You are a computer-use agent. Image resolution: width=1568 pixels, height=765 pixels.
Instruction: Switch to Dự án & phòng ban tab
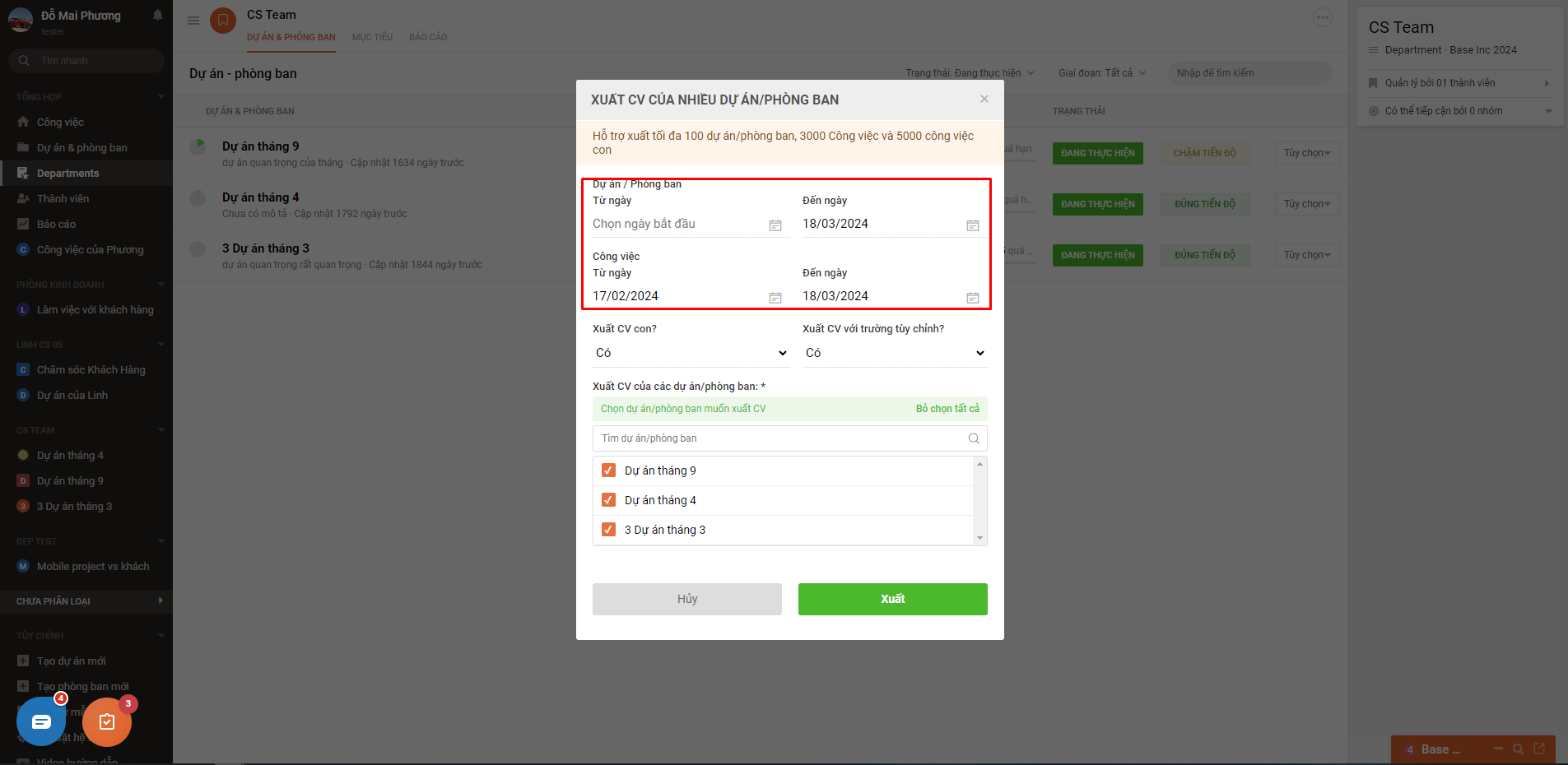tap(291, 37)
